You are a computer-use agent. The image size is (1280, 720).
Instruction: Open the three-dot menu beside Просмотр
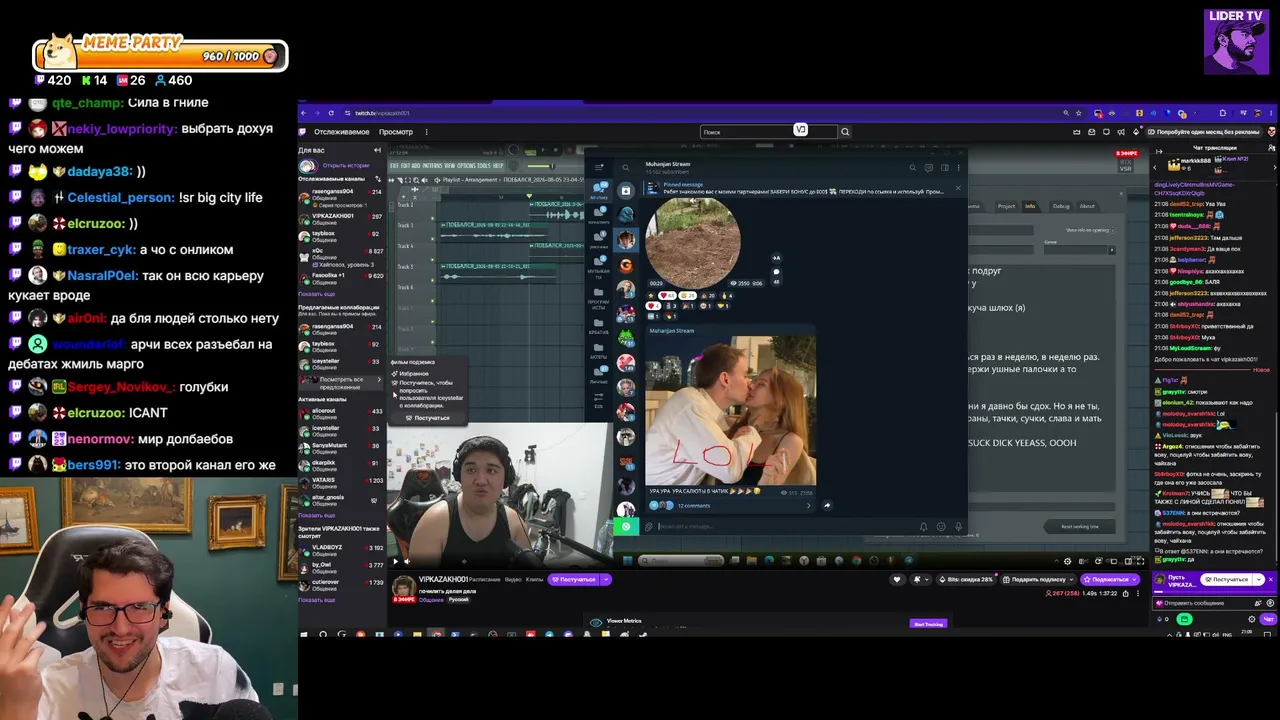(426, 132)
